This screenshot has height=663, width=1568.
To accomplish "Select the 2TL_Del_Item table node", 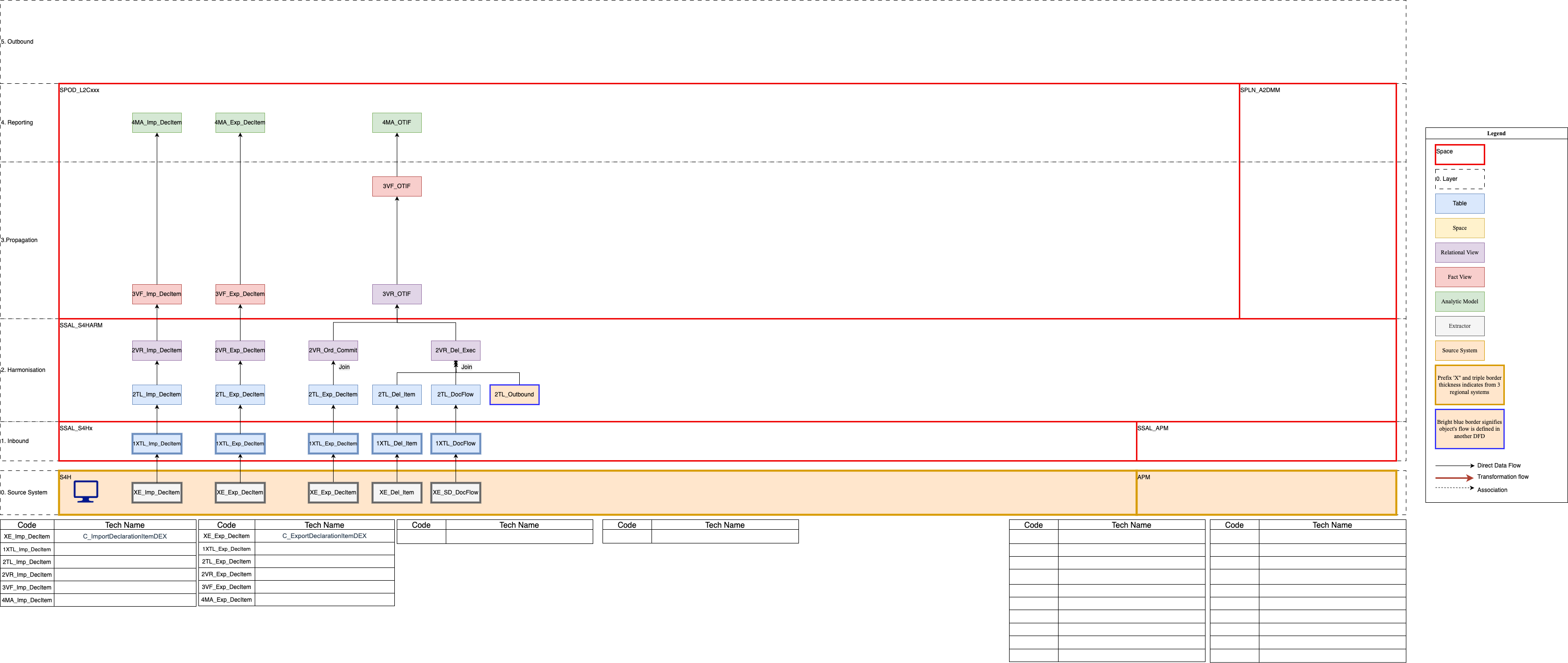I will (396, 394).
